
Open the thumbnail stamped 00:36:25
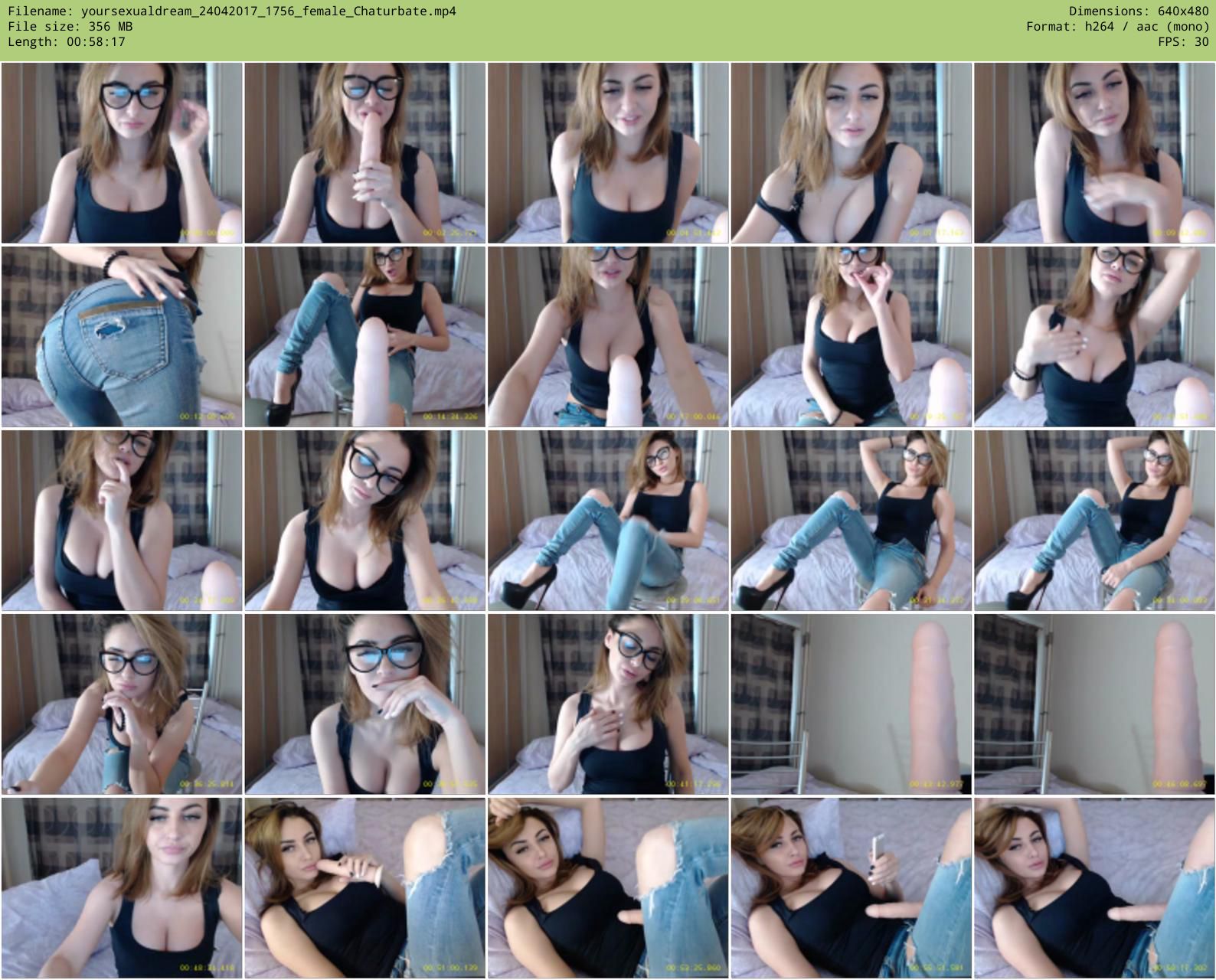pyautogui.click(x=122, y=704)
